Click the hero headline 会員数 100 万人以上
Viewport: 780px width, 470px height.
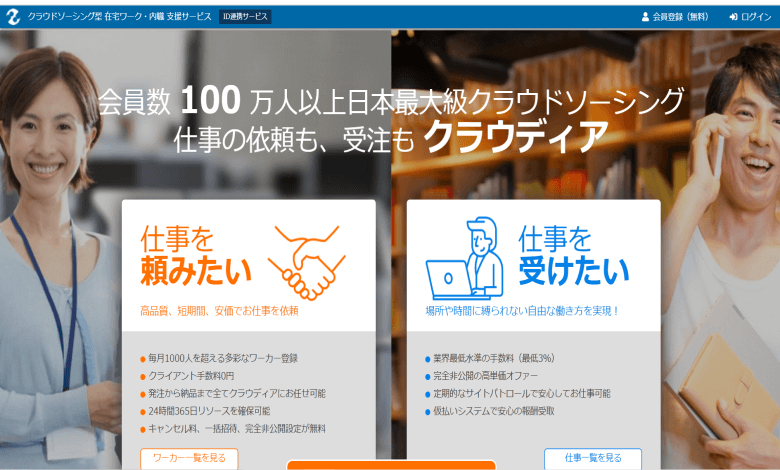tap(220, 101)
